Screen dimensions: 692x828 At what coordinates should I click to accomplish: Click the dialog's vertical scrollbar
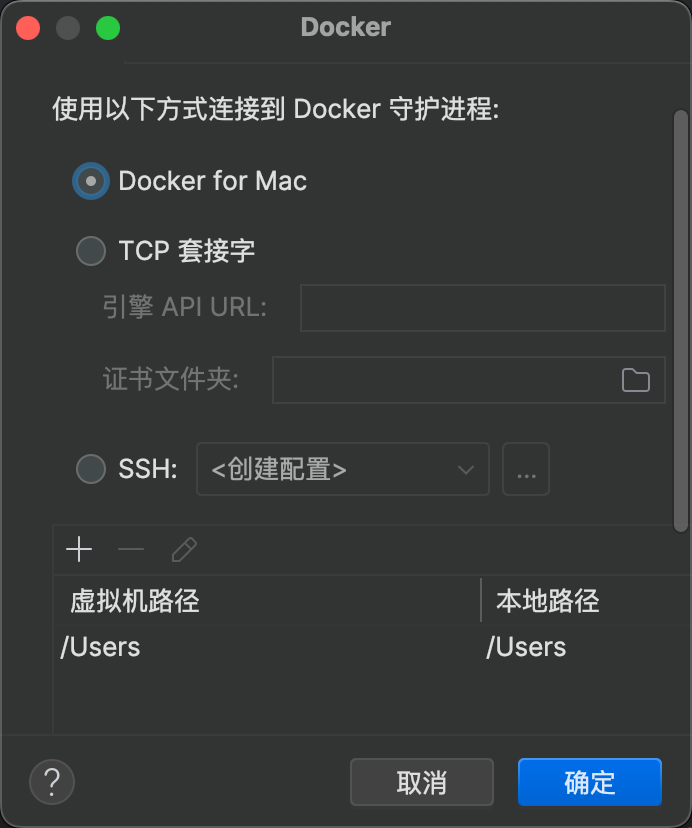(681, 320)
